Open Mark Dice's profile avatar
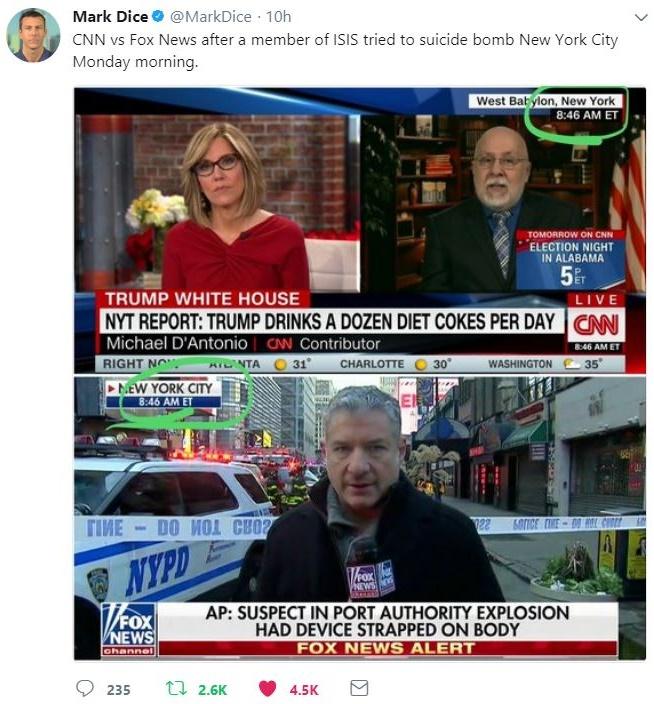The height and width of the screenshot is (704, 654). tap(33, 35)
